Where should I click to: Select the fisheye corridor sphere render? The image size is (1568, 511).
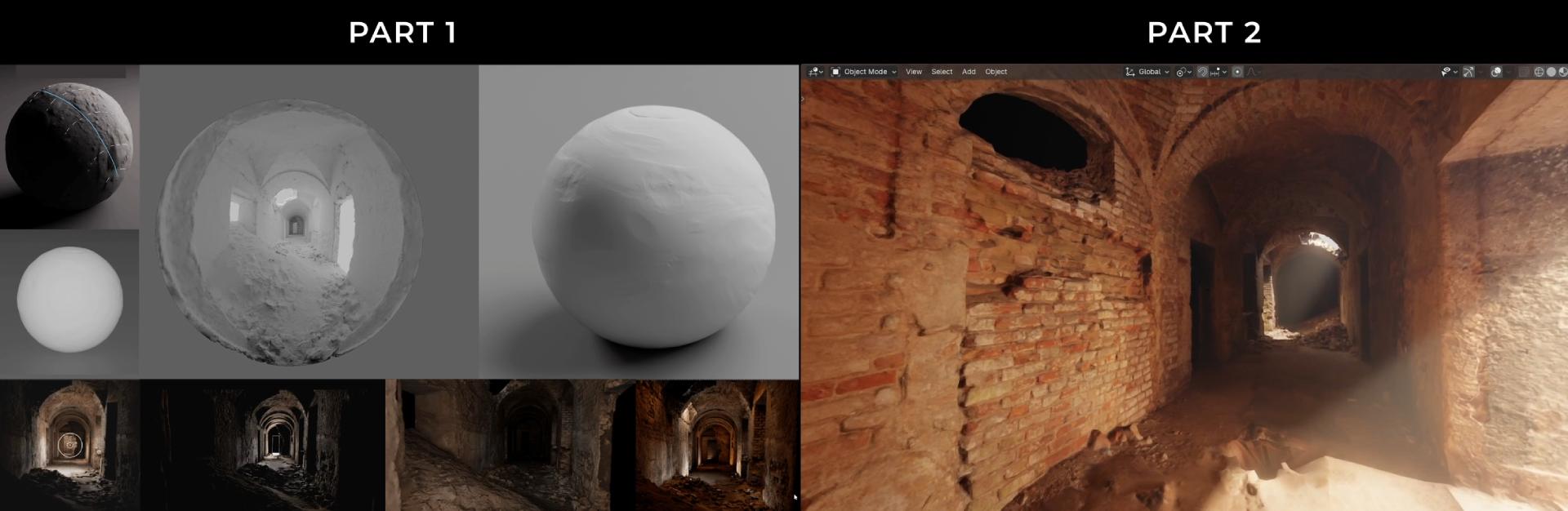point(309,222)
